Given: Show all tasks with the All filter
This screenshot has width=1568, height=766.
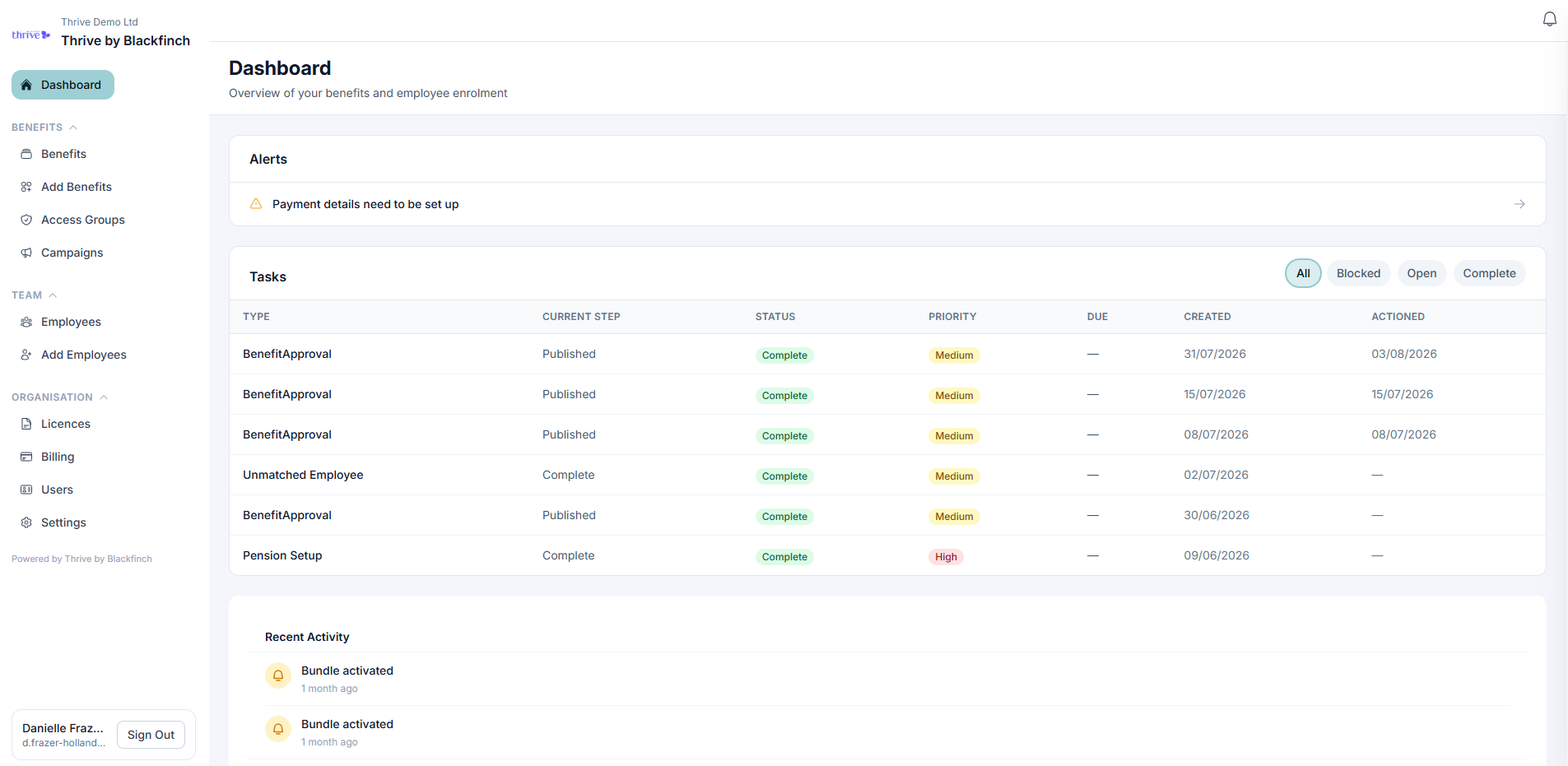Looking at the screenshot, I should (1303, 273).
